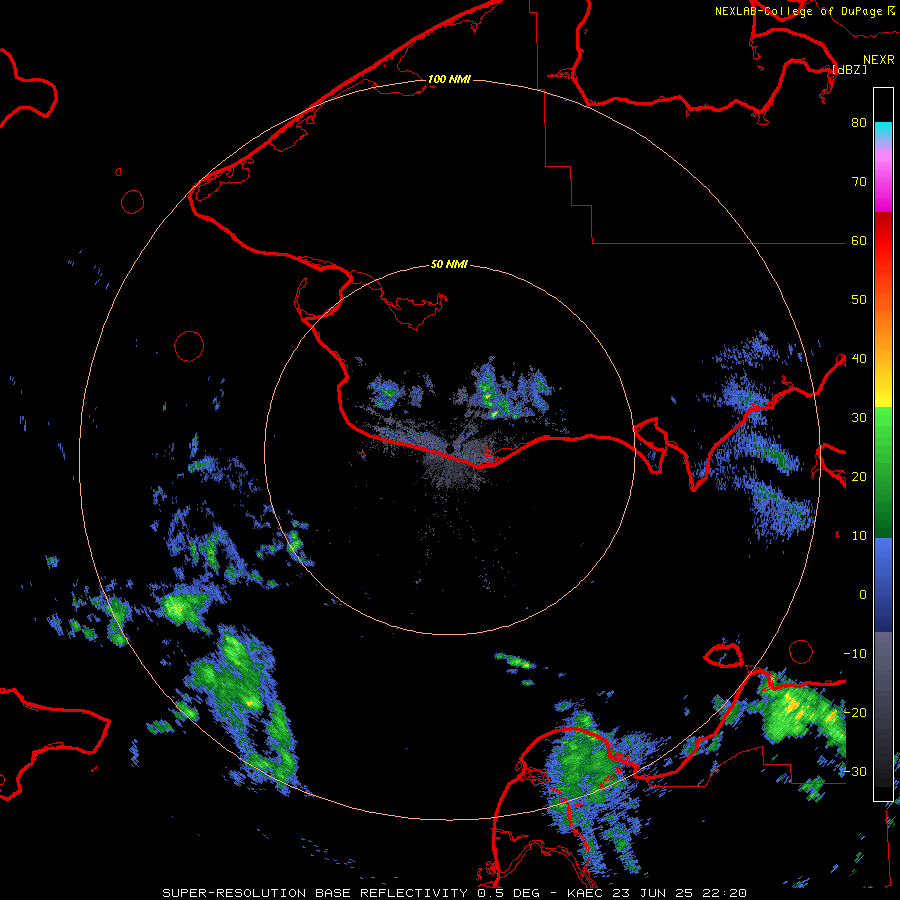Click the 0 value on the dBZ scale
Image resolution: width=900 pixels, height=900 pixels.
point(863,595)
